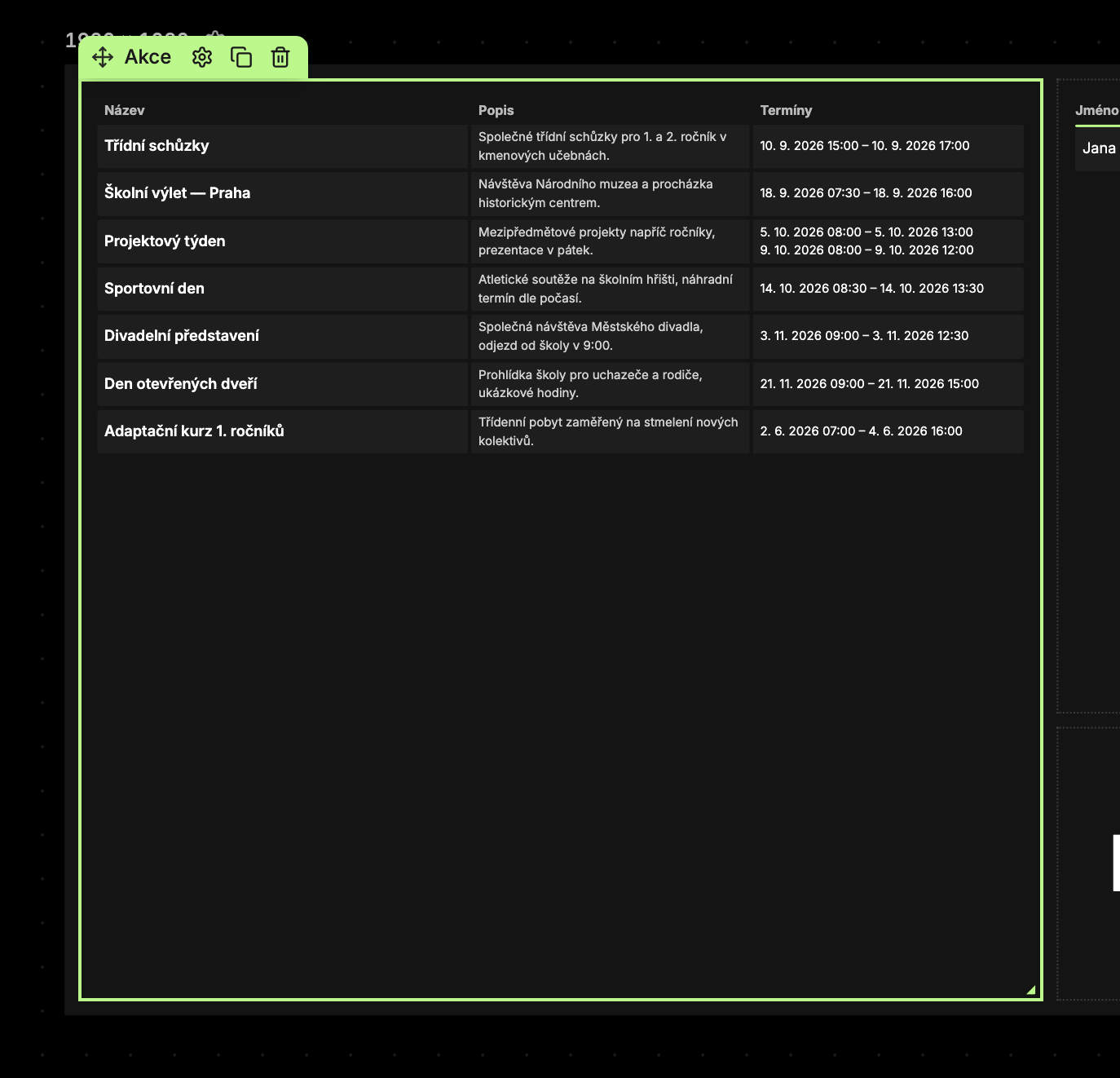The image size is (1120, 1078).
Task: Select the Den otevřených dveří row name
Action: [x=181, y=384]
